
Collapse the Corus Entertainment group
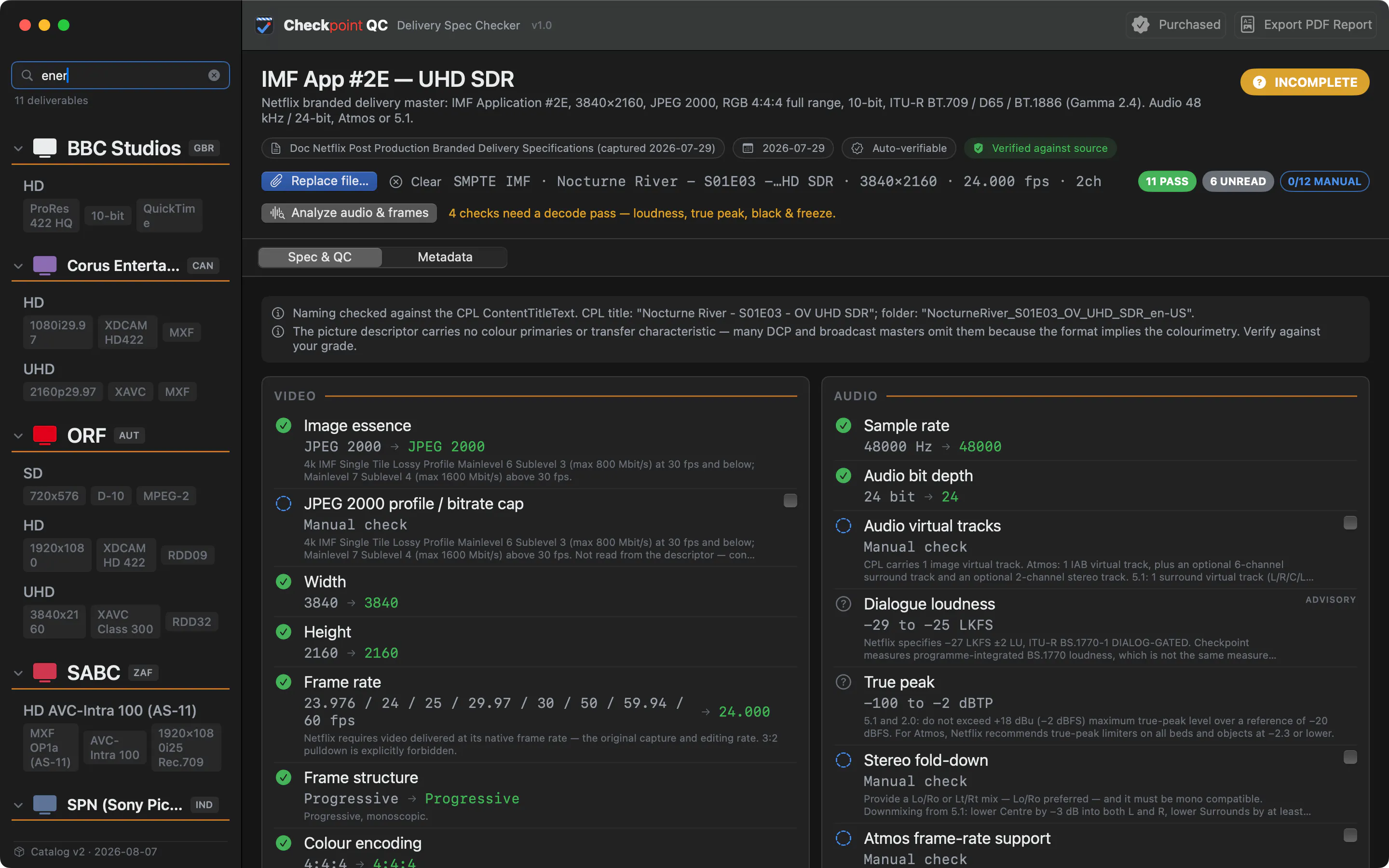click(x=18, y=266)
